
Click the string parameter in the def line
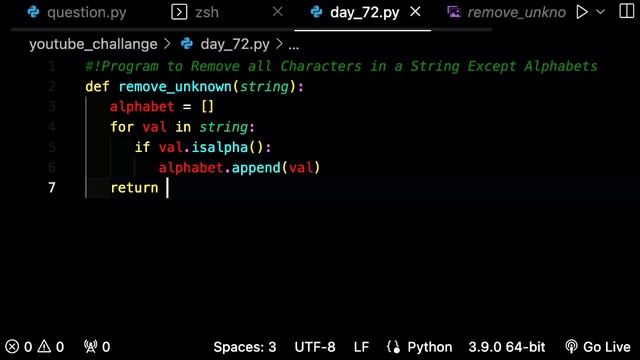coord(264,87)
